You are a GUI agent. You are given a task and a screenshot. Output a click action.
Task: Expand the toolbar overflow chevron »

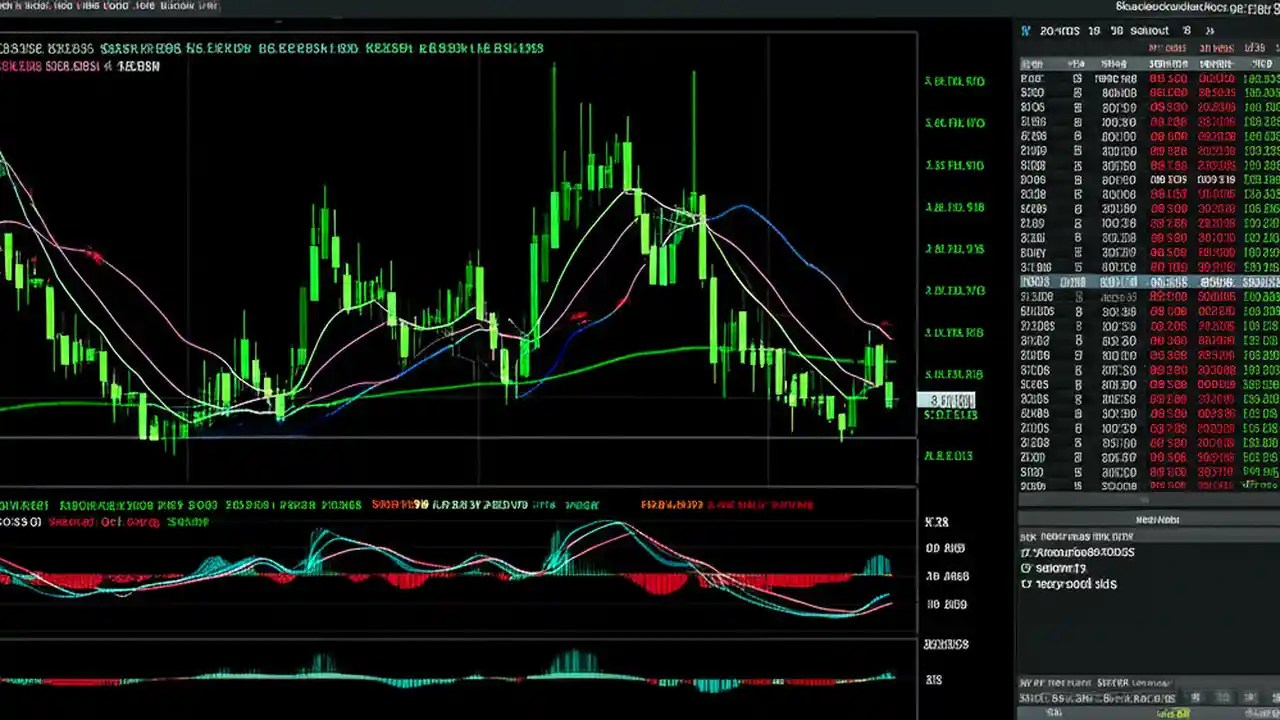(x=1208, y=31)
